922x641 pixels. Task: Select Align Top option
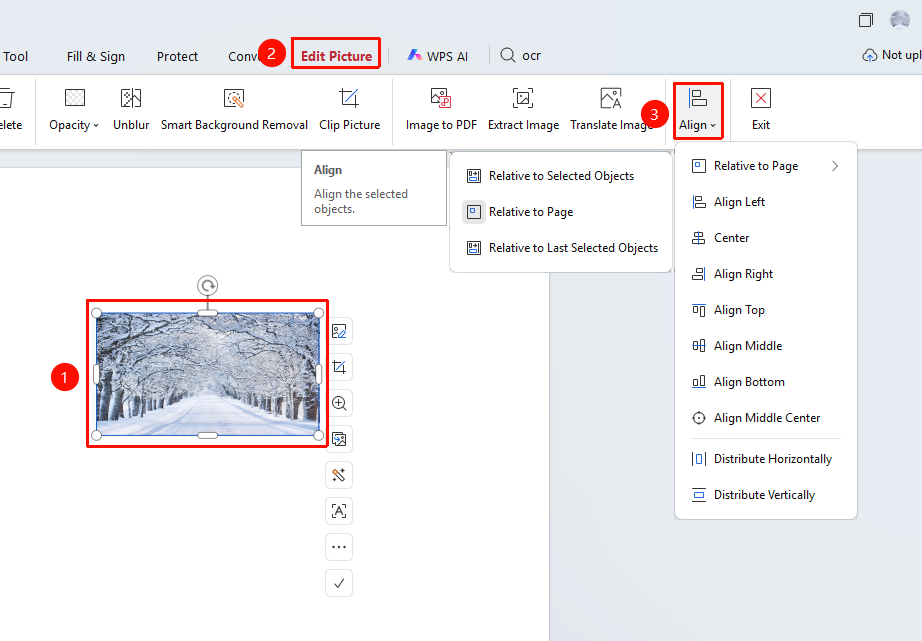[766, 309]
